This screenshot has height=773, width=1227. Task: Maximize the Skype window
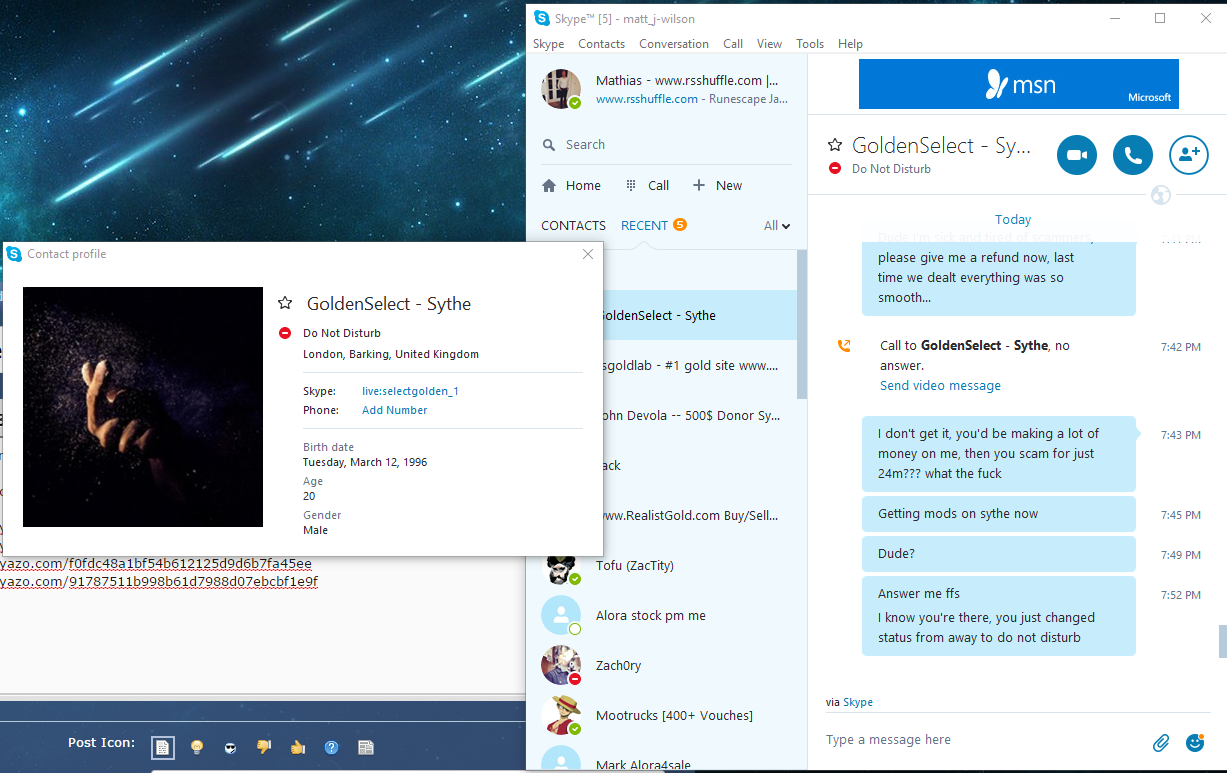click(x=1160, y=18)
